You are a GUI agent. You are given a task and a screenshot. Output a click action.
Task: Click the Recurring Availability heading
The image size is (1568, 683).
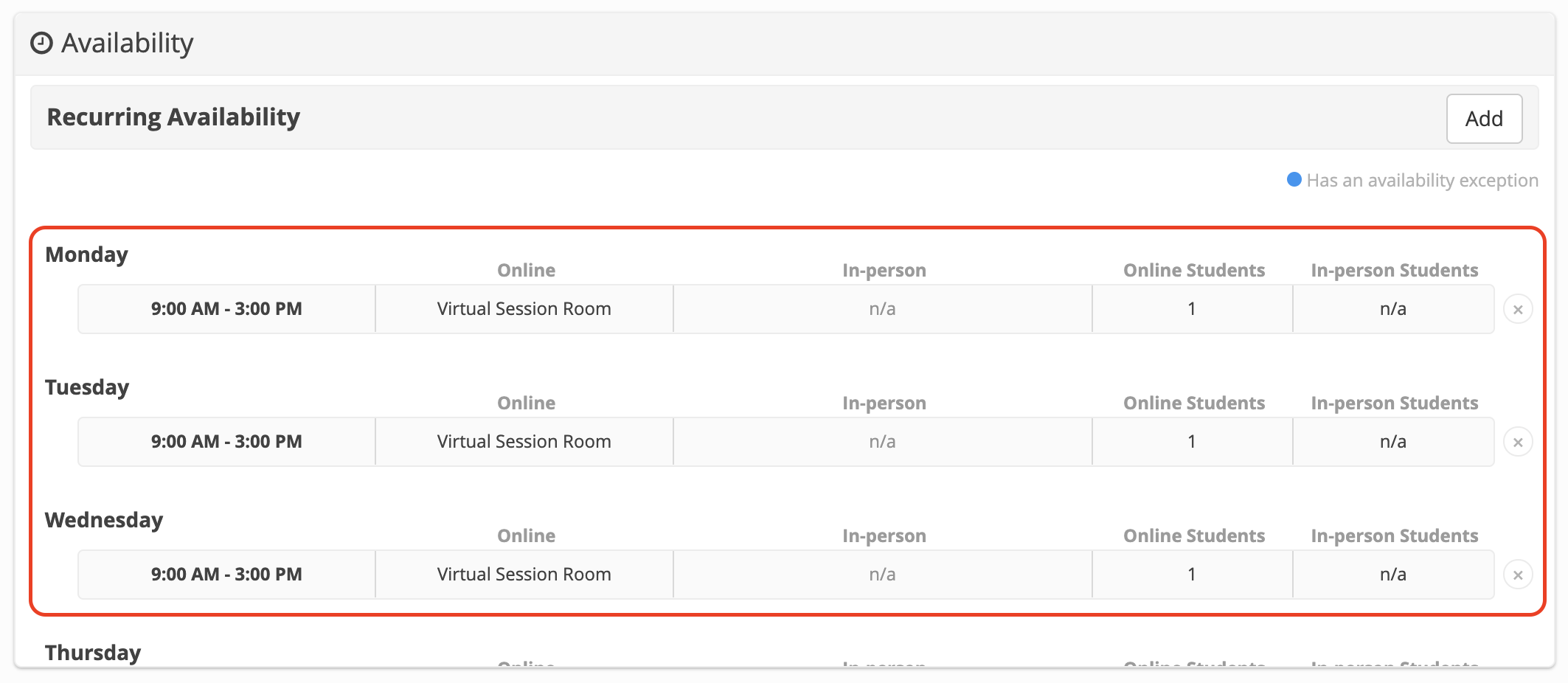click(173, 117)
